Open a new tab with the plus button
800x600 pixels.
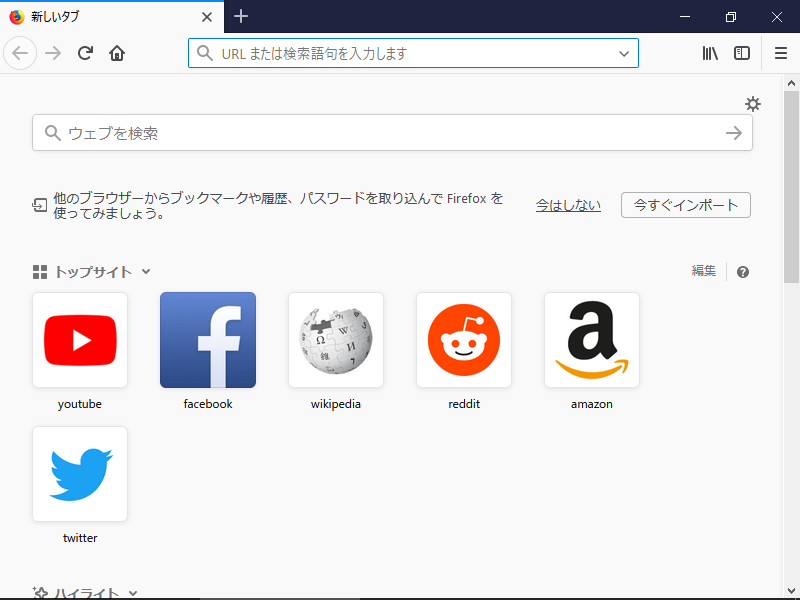point(241,16)
